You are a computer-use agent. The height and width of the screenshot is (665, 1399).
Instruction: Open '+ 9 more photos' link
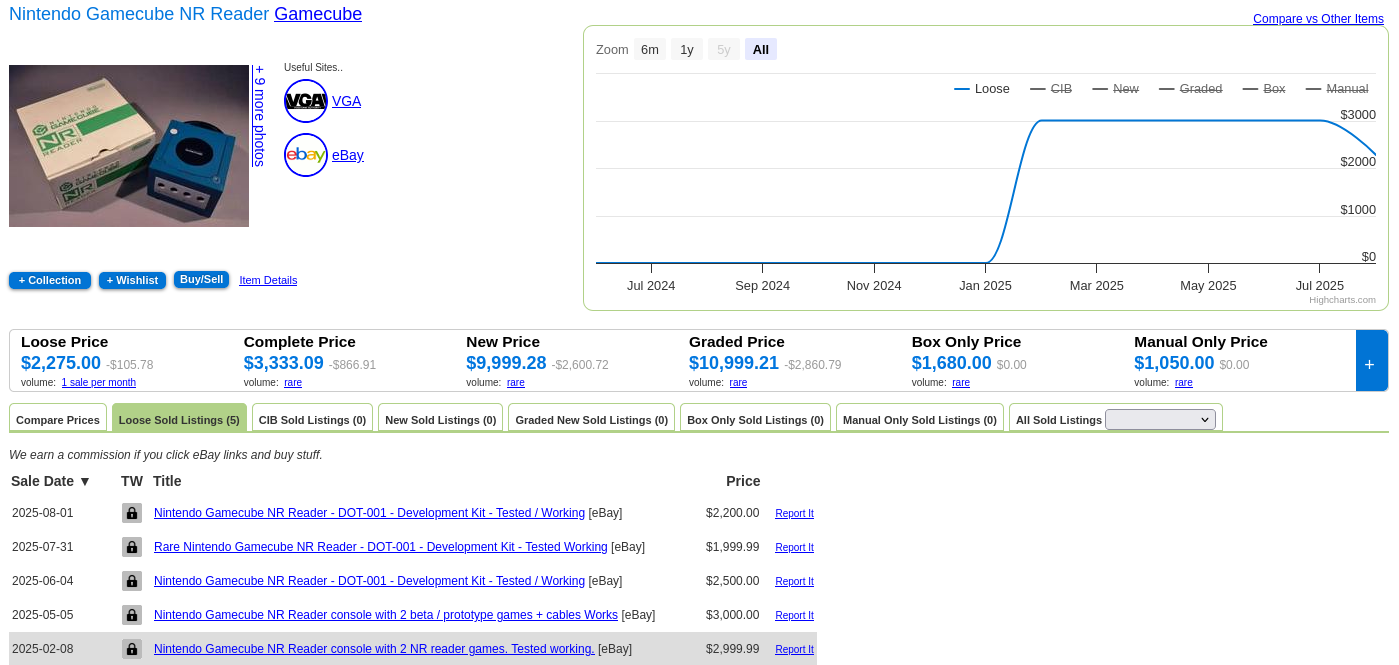259,116
